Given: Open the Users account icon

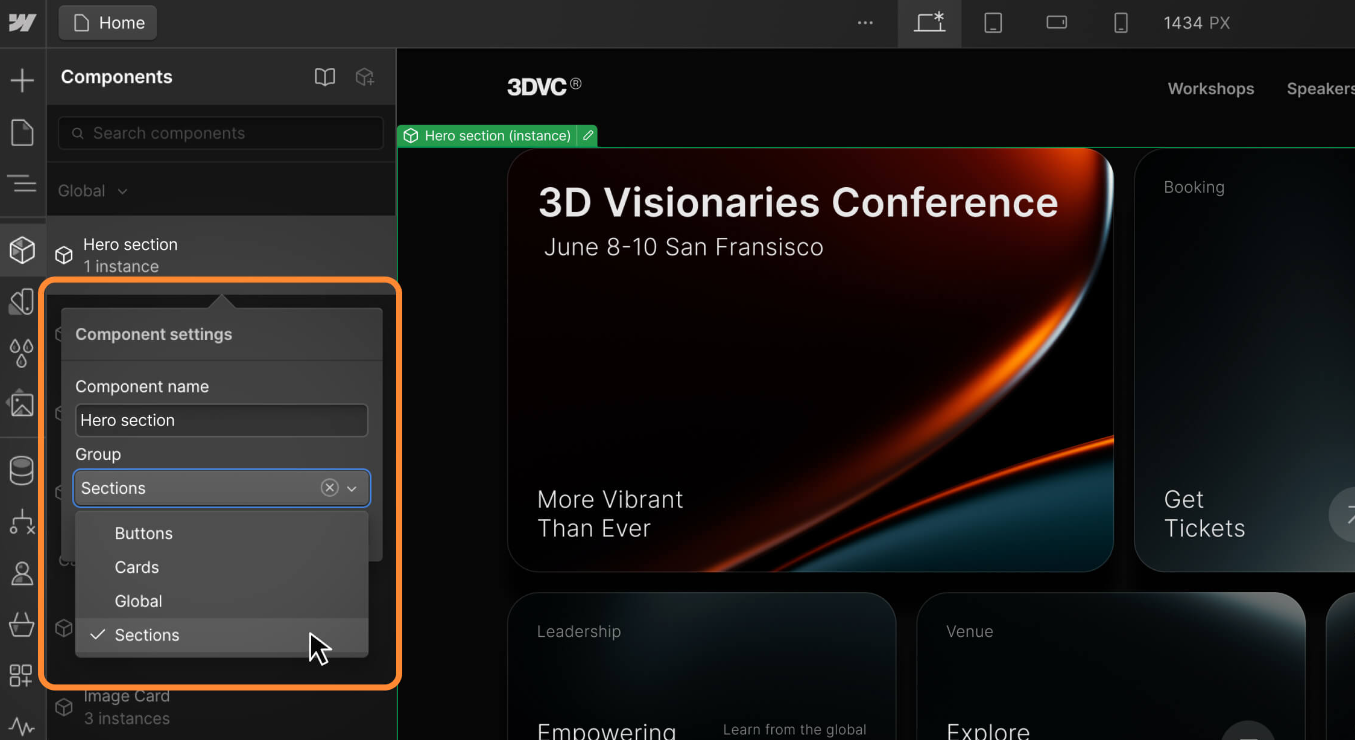Looking at the screenshot, I should (x=22, y=573).
